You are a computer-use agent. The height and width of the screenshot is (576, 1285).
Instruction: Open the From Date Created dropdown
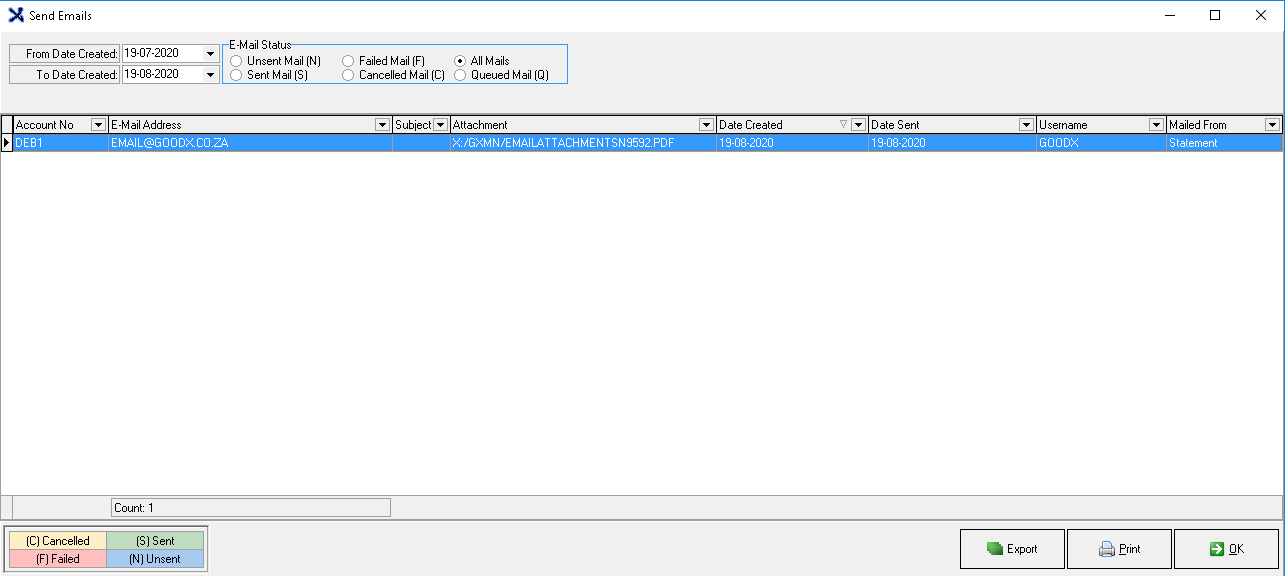click(x=210, y=54)
